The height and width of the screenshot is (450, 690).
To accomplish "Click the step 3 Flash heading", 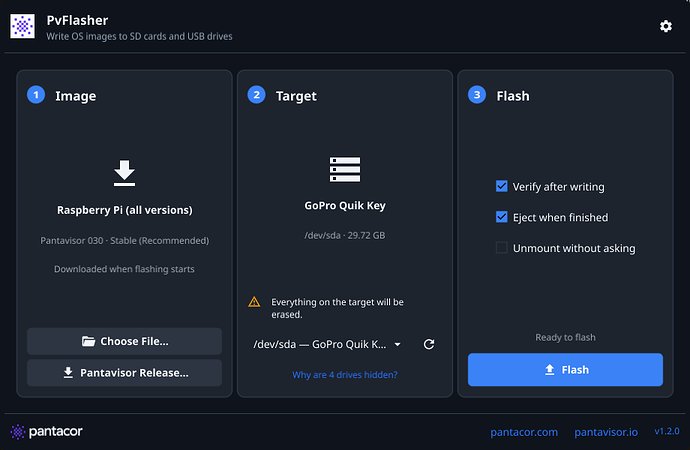I will coord(513,96).
